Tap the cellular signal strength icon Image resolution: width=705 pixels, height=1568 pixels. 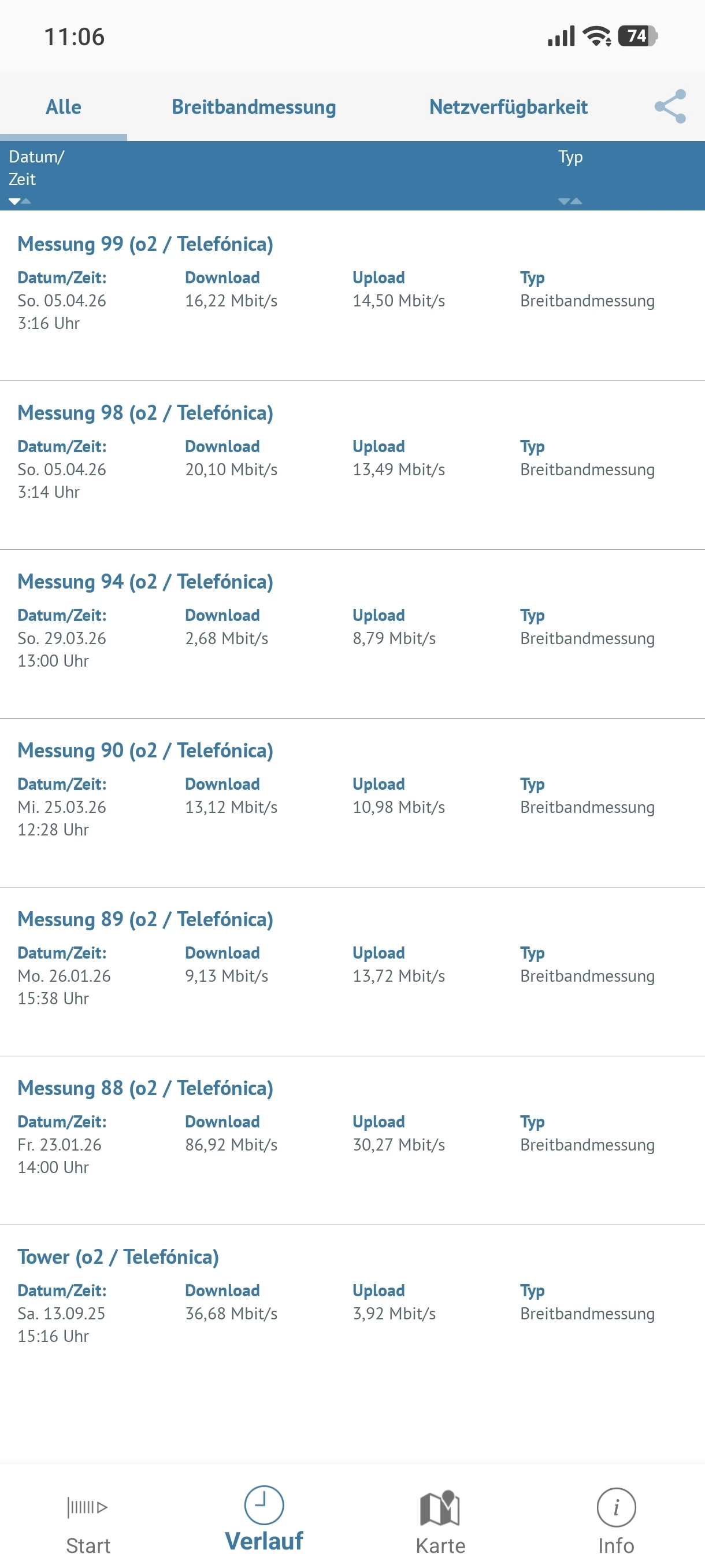coord(560,36)
